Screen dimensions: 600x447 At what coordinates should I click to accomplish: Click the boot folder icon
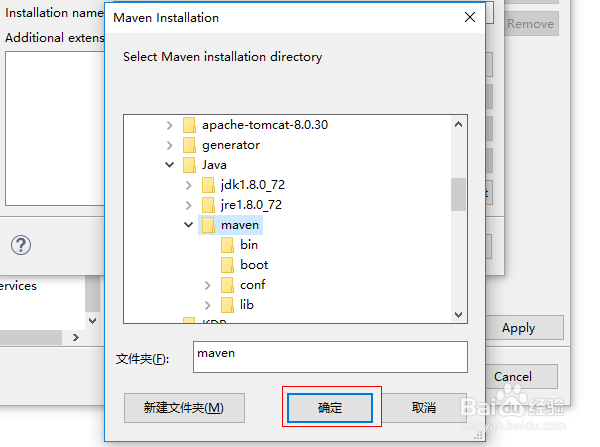[x=227, y=265]
